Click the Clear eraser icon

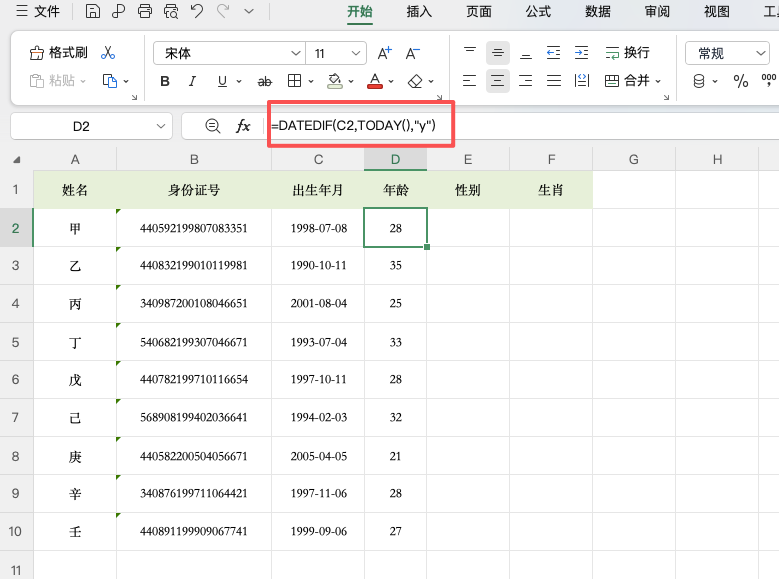[415, 81]
